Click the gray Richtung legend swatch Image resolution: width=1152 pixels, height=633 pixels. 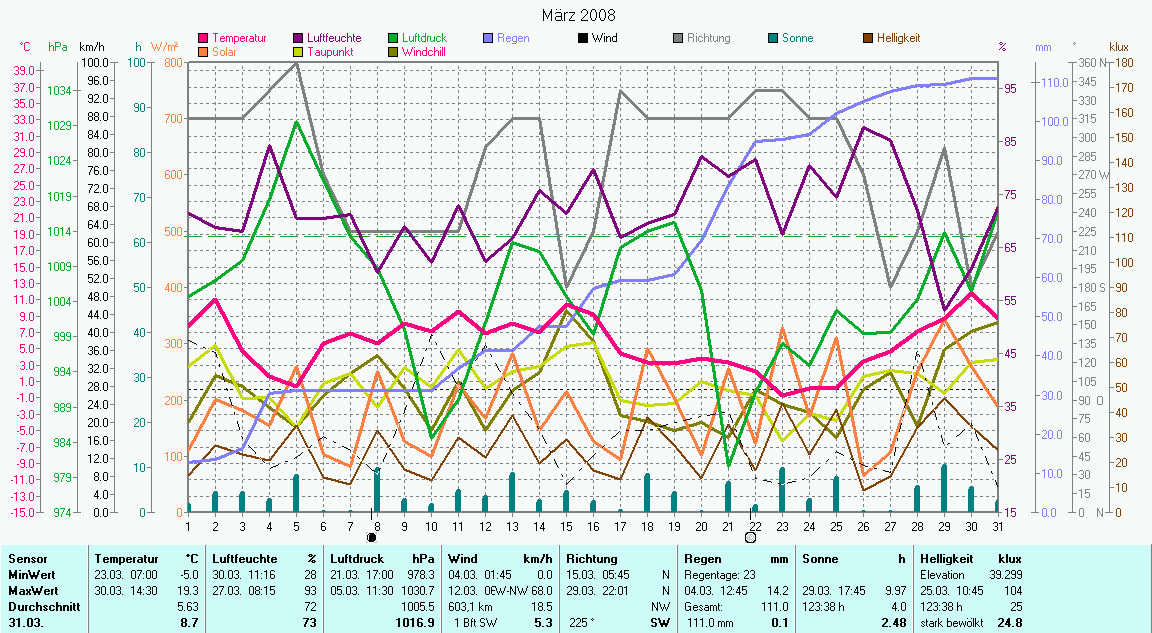[677, 38]
